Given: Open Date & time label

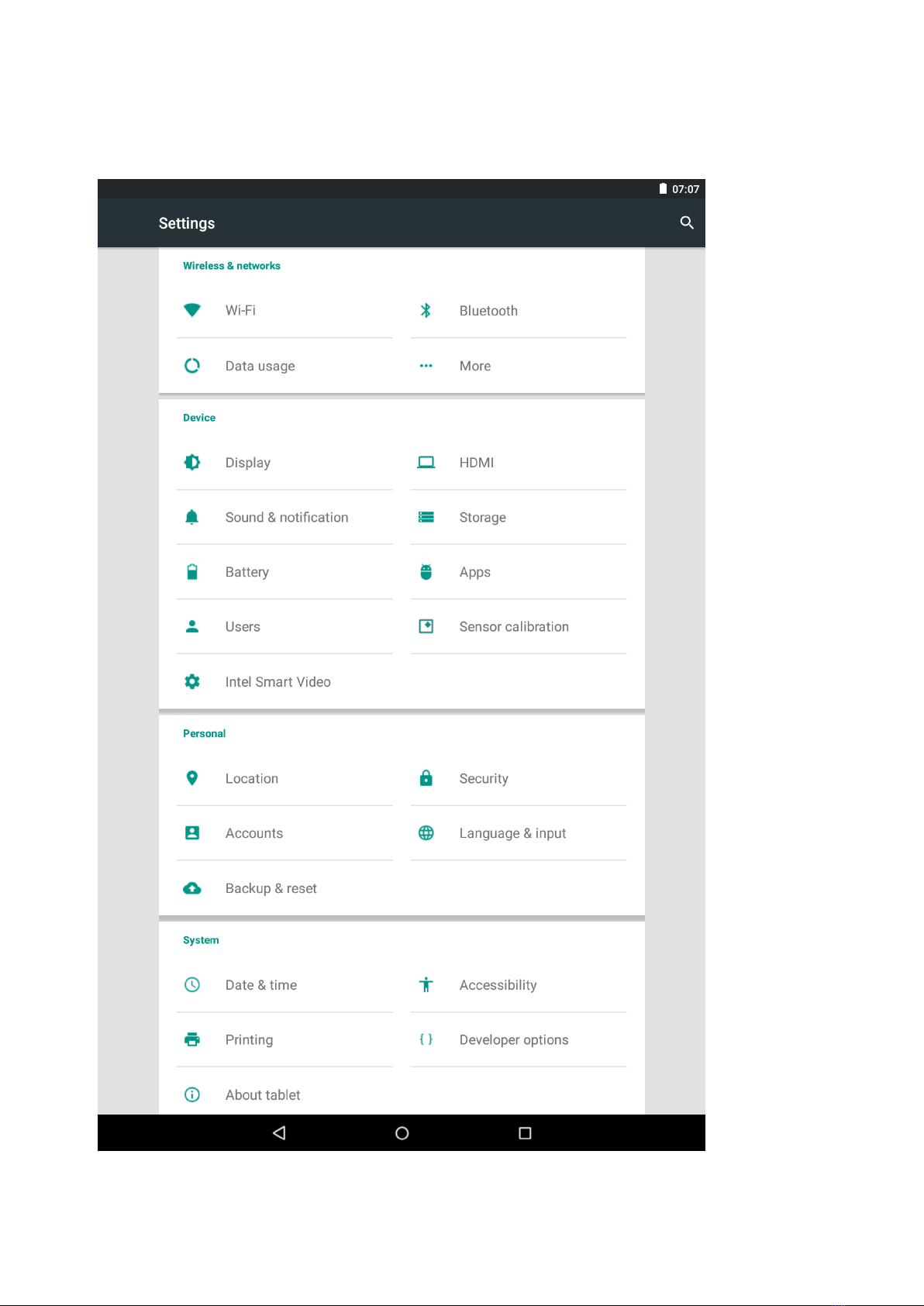Looking at the screenshot, I should click(261, 985).
